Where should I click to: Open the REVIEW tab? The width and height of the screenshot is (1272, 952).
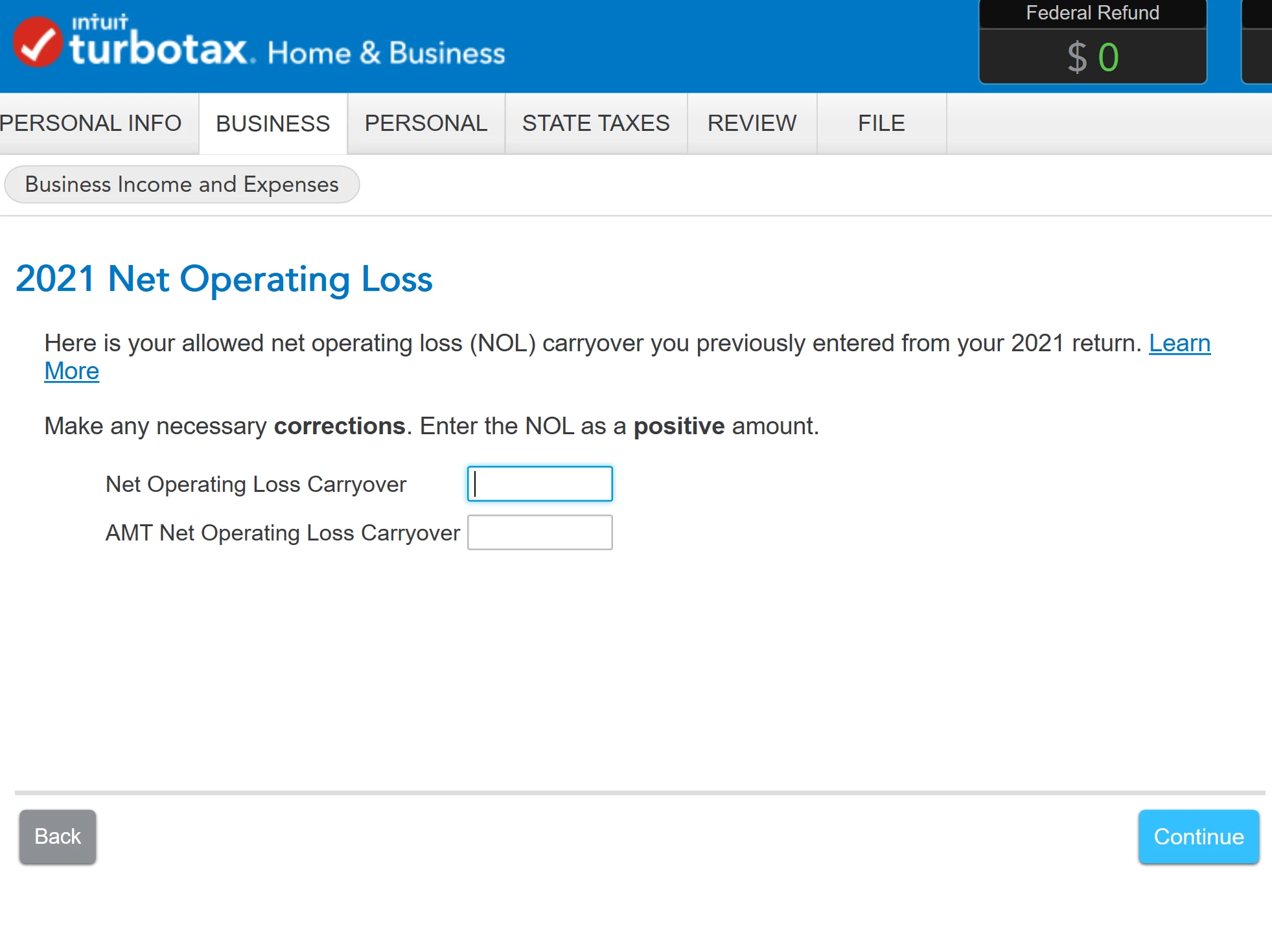[x=752, y=123]
